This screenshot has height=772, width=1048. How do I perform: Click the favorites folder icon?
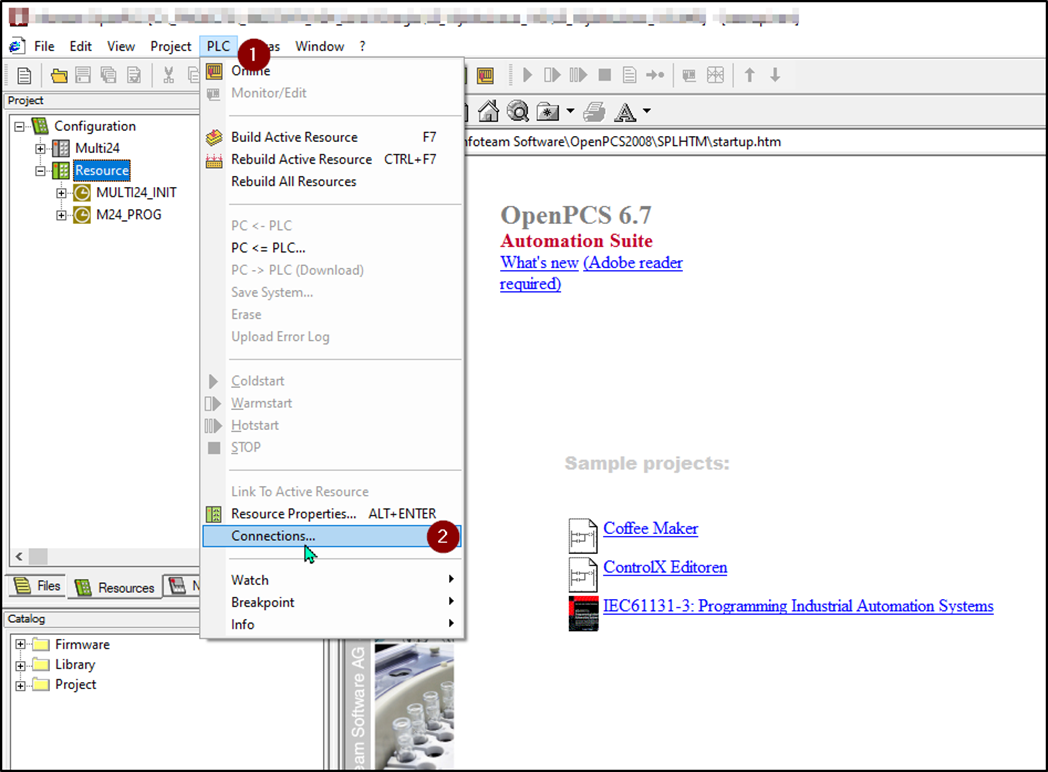tap(548, 112)
